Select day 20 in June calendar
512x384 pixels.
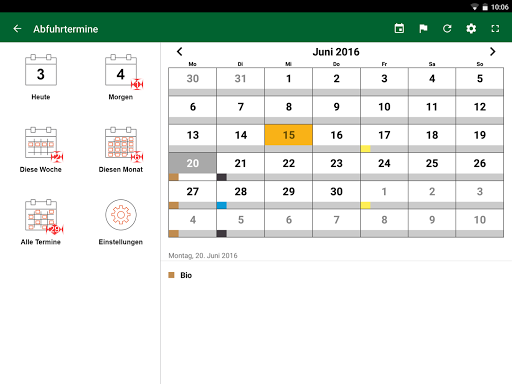(x=193, y=167)
